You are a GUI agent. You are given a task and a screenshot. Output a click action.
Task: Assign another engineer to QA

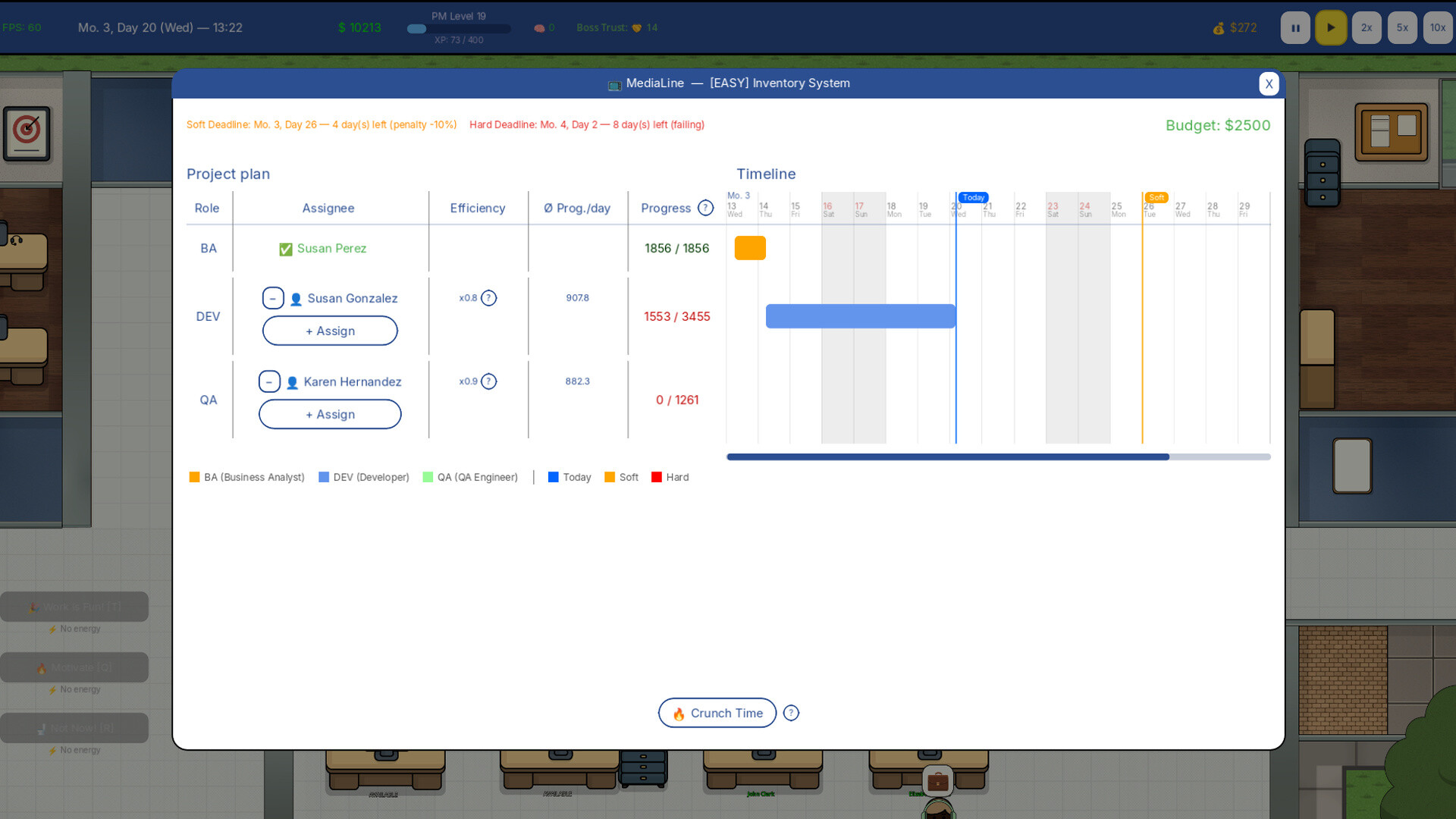click(x=330, y=414)
